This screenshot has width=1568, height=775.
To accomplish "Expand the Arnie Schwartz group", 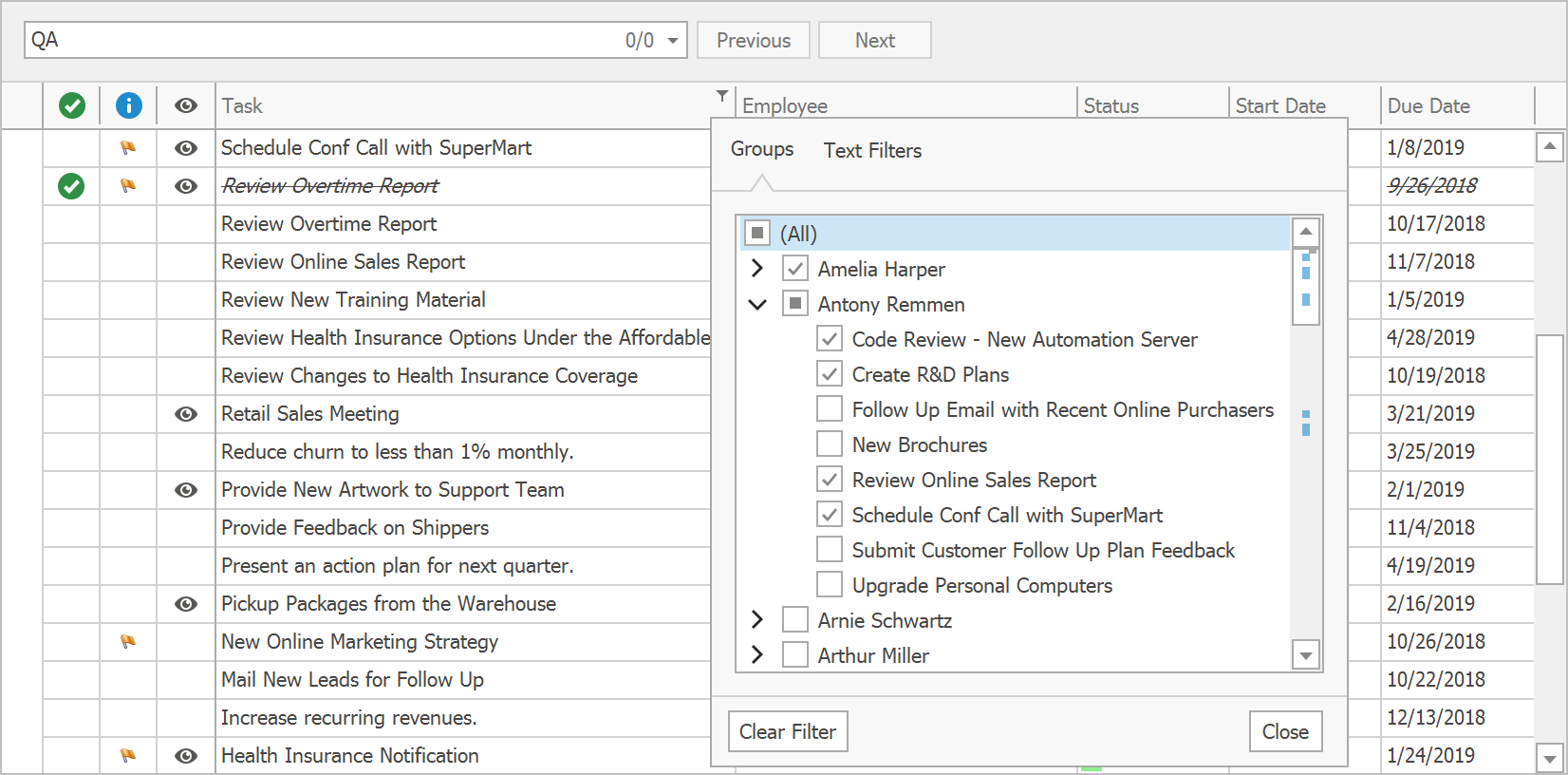I will pyautogui.click(x=757, y=620).
